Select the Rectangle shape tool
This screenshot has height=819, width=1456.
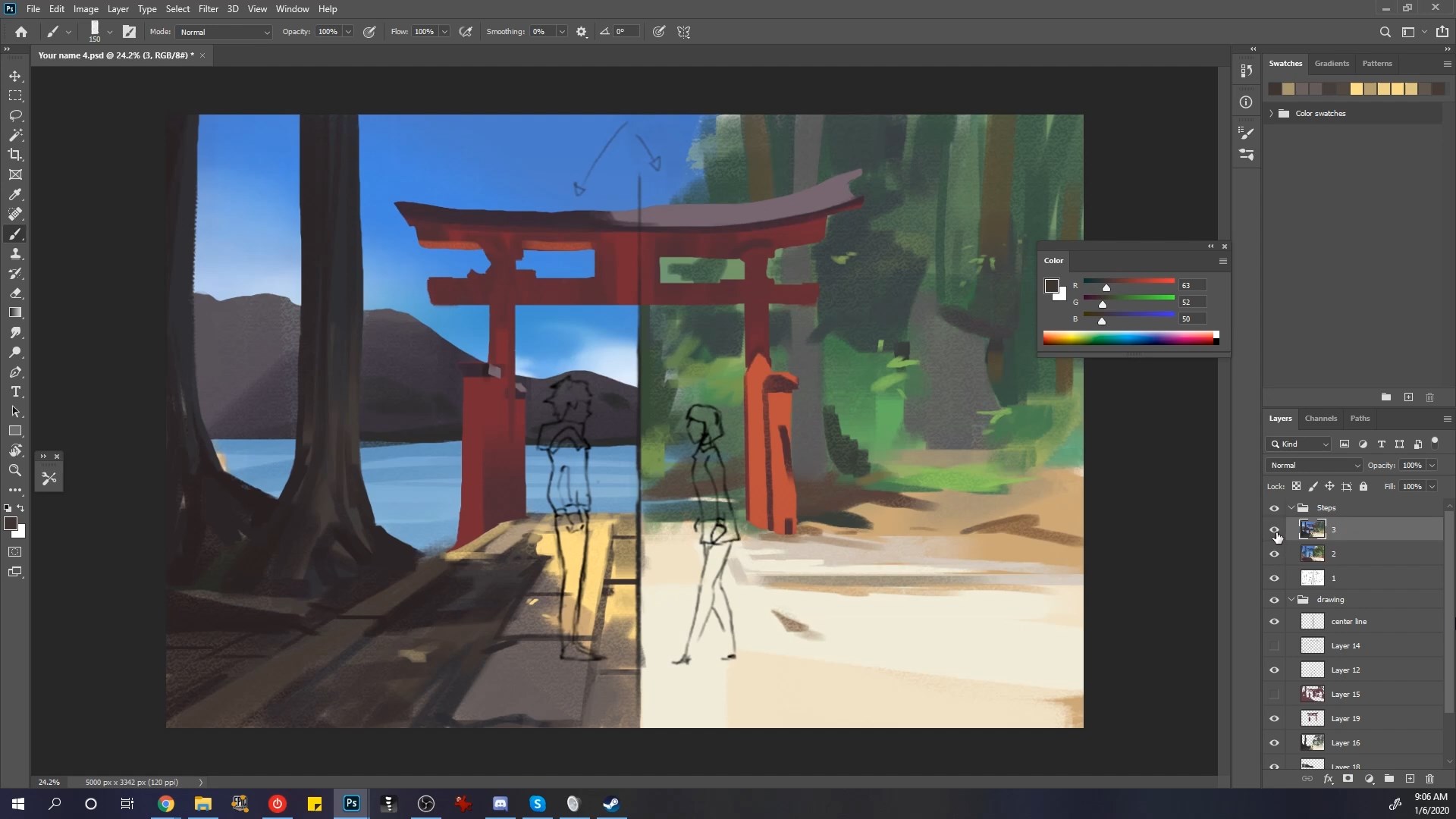coord(15,431)
